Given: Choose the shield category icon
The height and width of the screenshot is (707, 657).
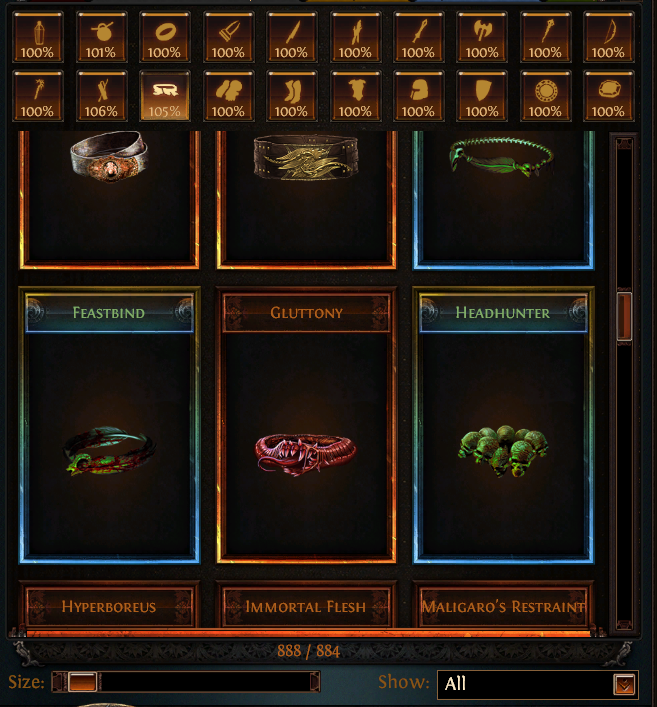Looking at the screenshot, I should pos(482,96).
